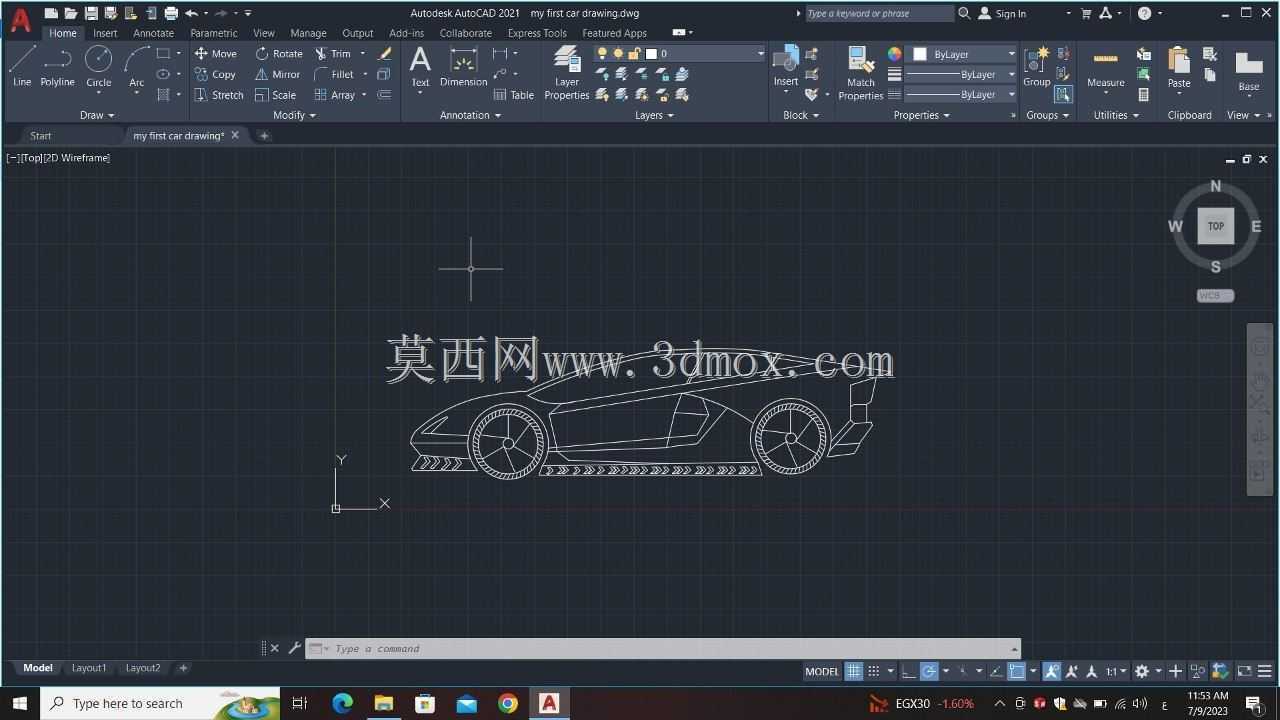Click the Group tool

click(1036, 65)
